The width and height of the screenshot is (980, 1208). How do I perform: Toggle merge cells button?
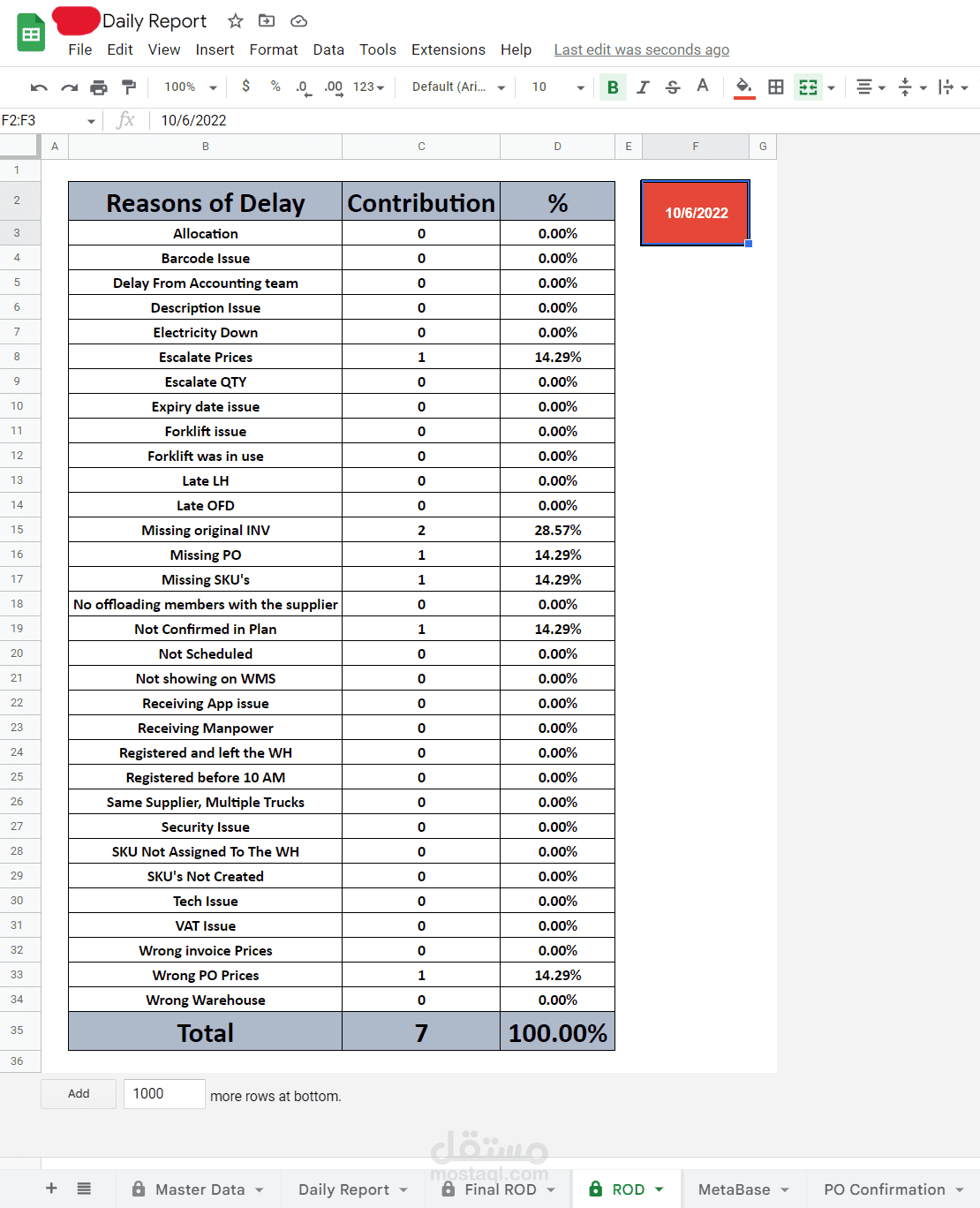click(807, 87)
